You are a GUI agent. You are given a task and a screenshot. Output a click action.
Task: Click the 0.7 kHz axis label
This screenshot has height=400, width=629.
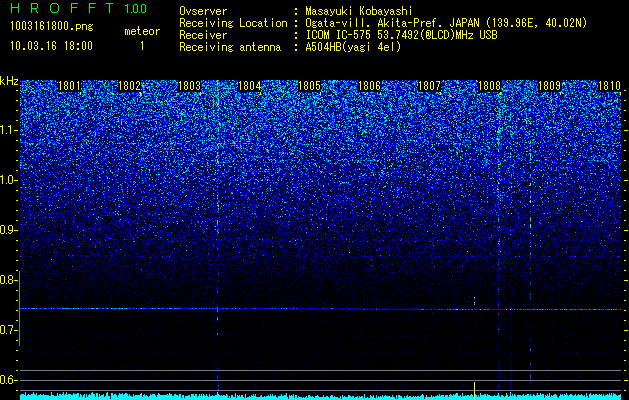(x=9, y=330)
